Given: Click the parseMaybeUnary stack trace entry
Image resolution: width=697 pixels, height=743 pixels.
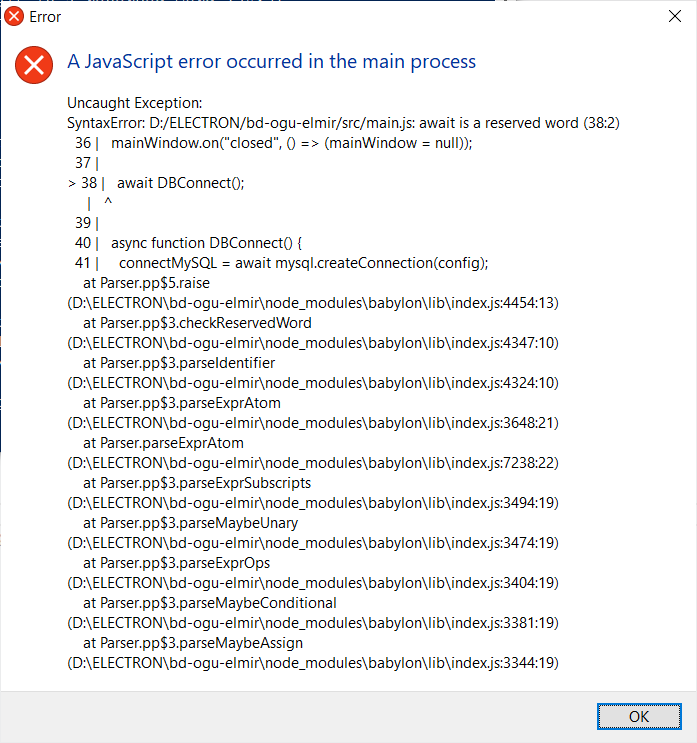Looking at the screenshot, I should click(x=190, y=523).
